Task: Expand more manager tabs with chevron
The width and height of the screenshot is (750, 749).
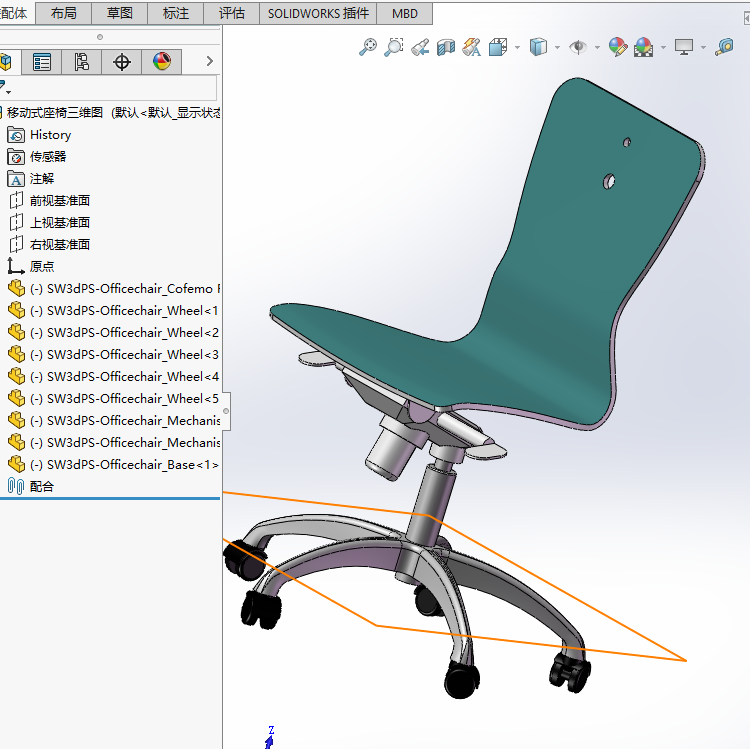Action: coord(210,61)
